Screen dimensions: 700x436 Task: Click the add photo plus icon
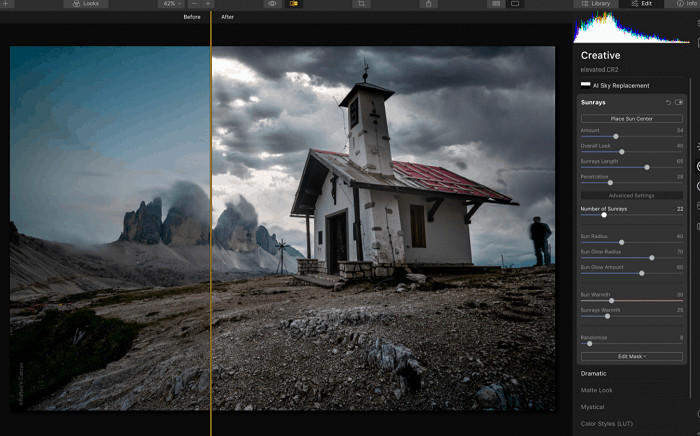pyautogui.click(x=6, y=4)
